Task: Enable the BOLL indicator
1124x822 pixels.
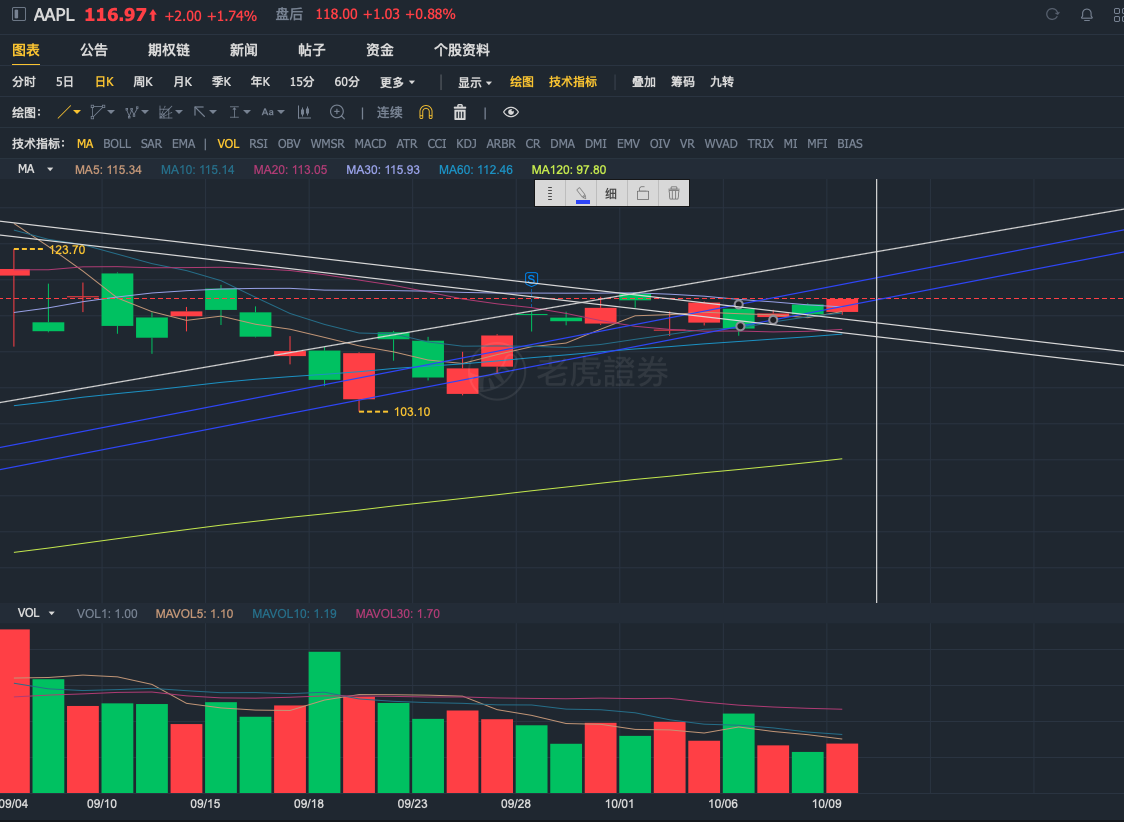Action: pos(117,143)
